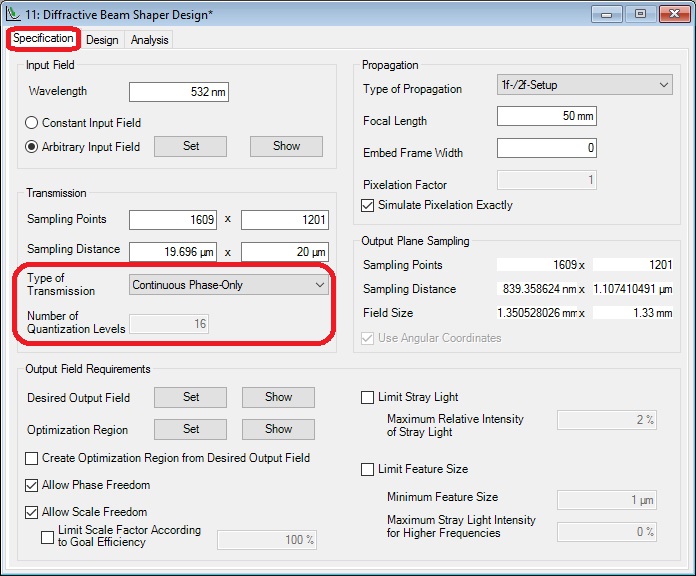Set the Desired Output Field
This screenshot has height=576, width=696.
[191, 397]
